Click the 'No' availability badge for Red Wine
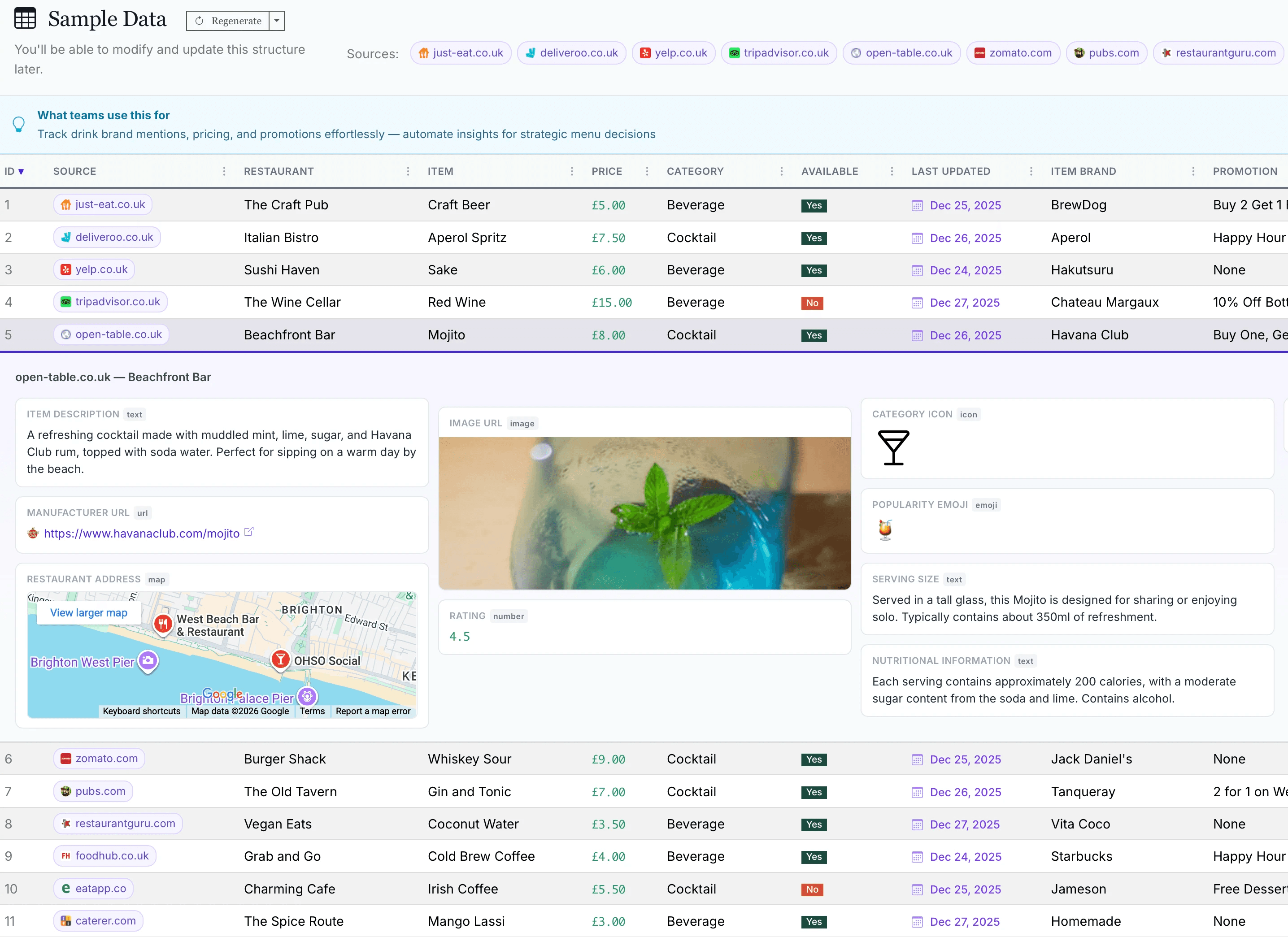 (812, 303)
